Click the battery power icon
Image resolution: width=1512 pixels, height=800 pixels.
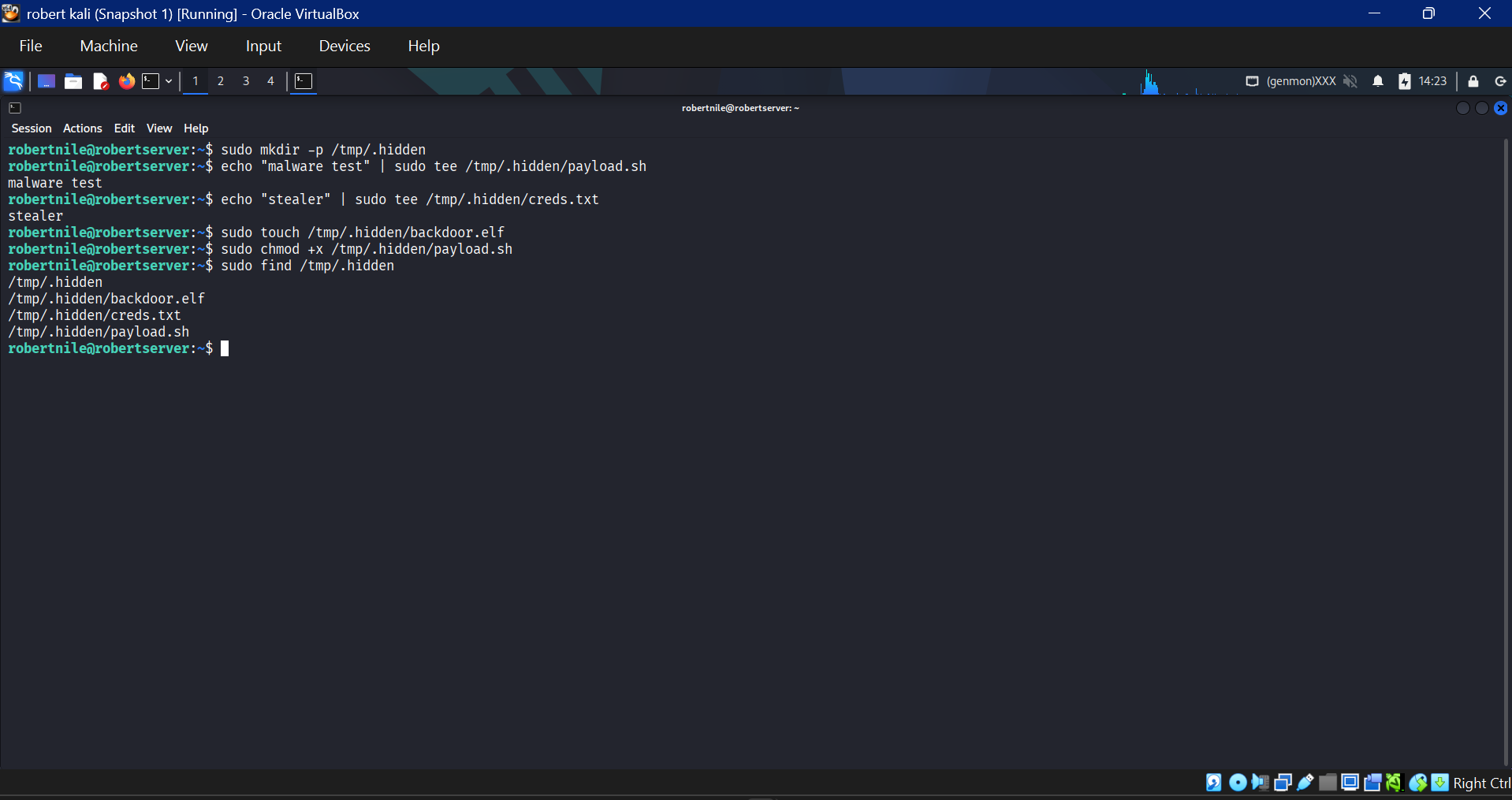(1405, 81)
